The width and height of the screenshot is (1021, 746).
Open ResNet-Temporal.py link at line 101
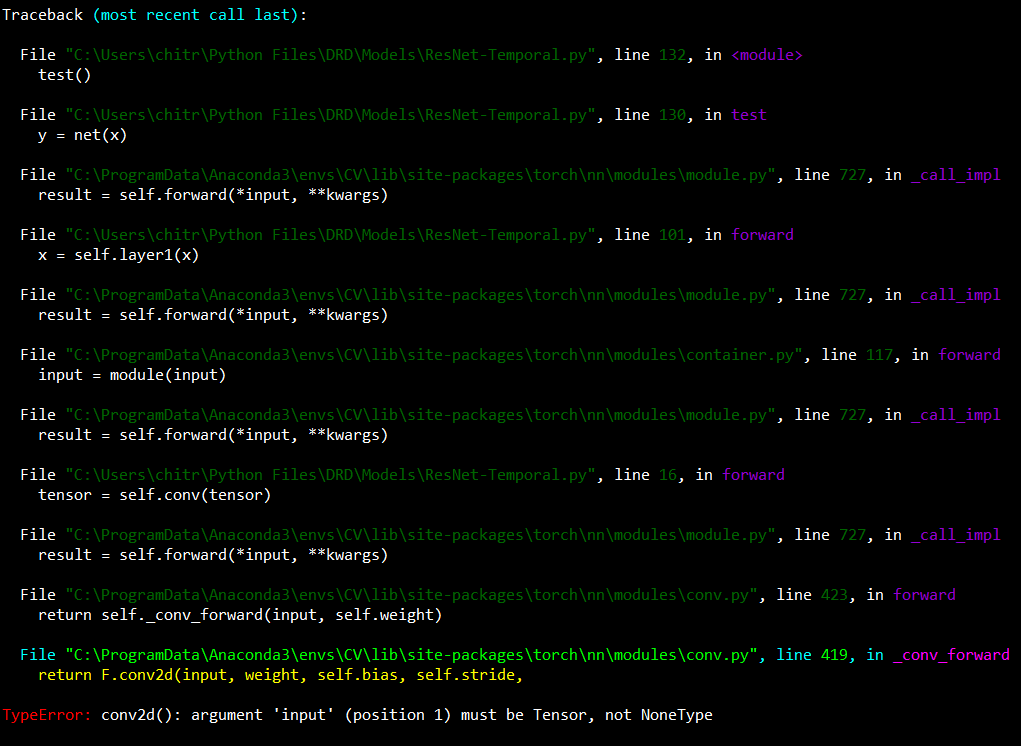[332, 235]
